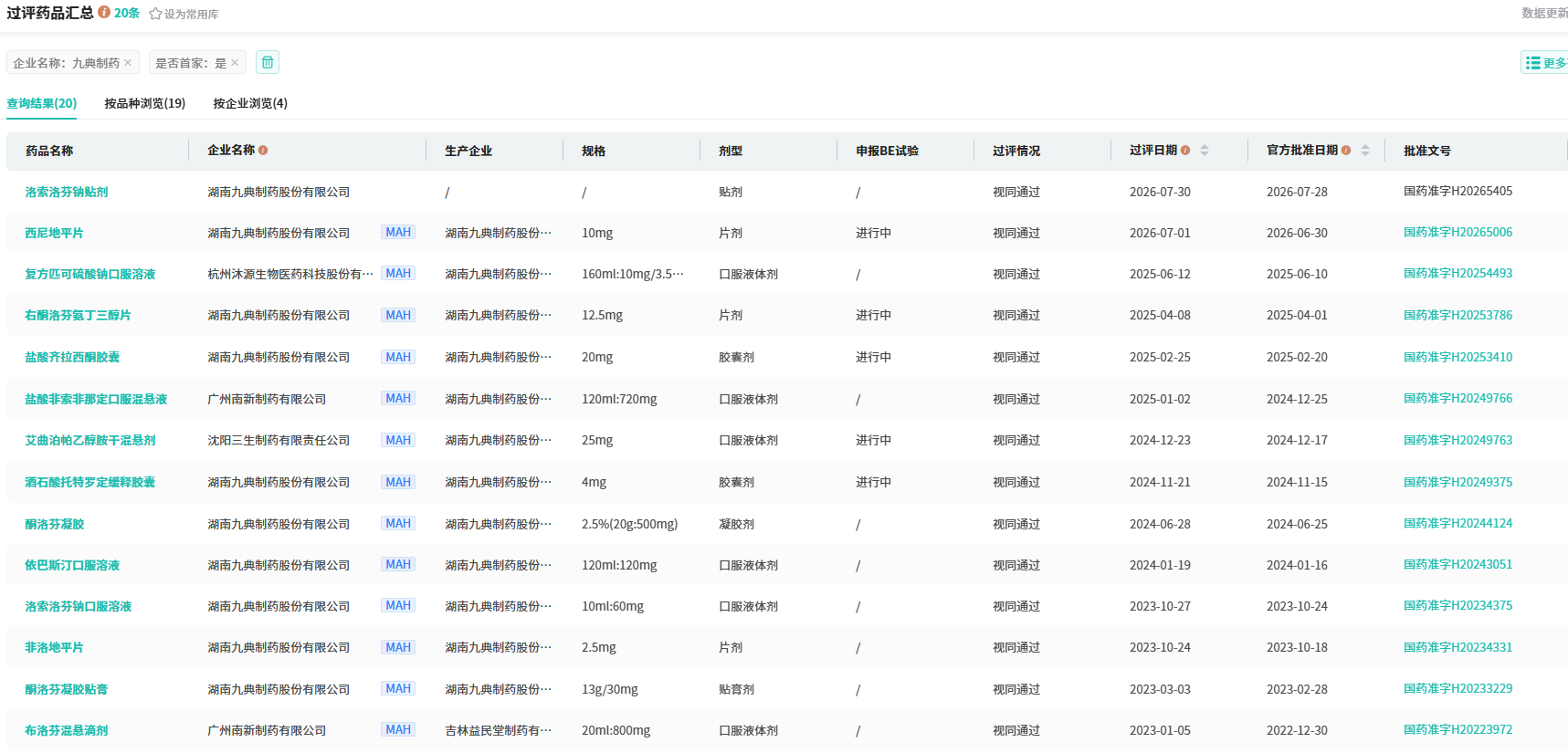Viewport: 1568px width, 753px height.
Task: Open the 洛索洛芬钠口服溶液 drug link
Action: point(79,607)
